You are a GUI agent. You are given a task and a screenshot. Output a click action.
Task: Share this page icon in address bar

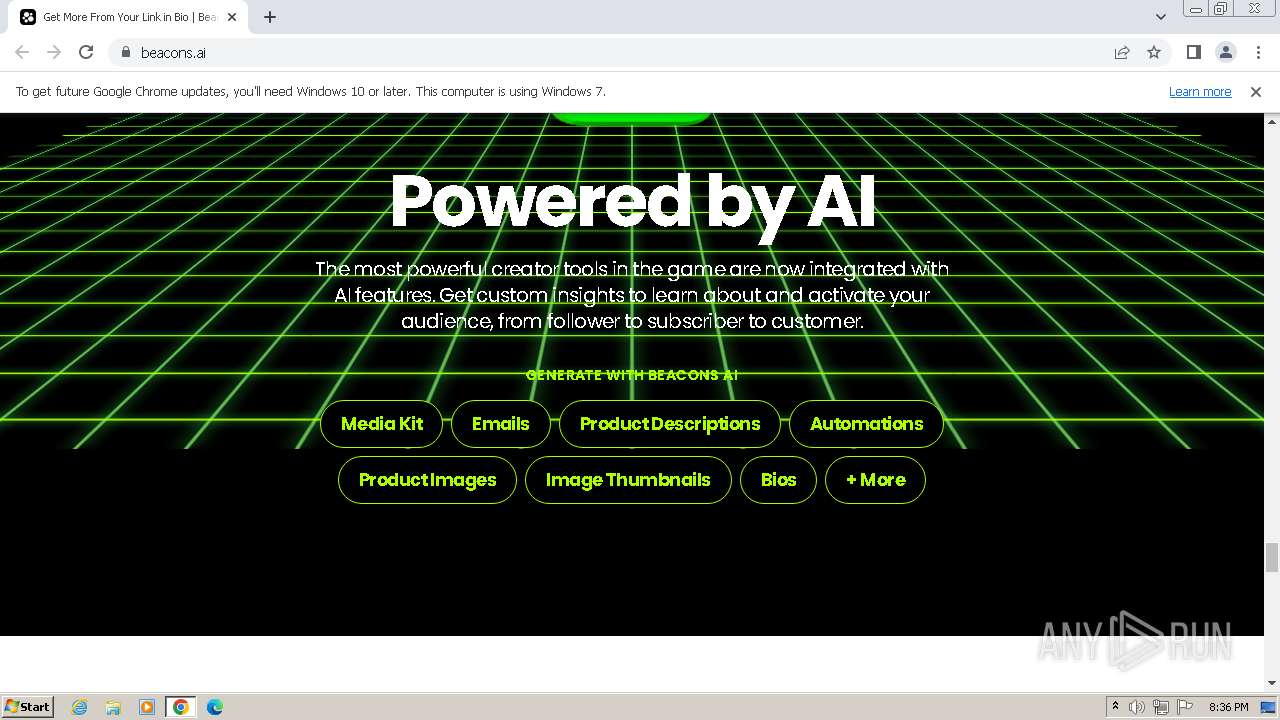(1122, 52)
